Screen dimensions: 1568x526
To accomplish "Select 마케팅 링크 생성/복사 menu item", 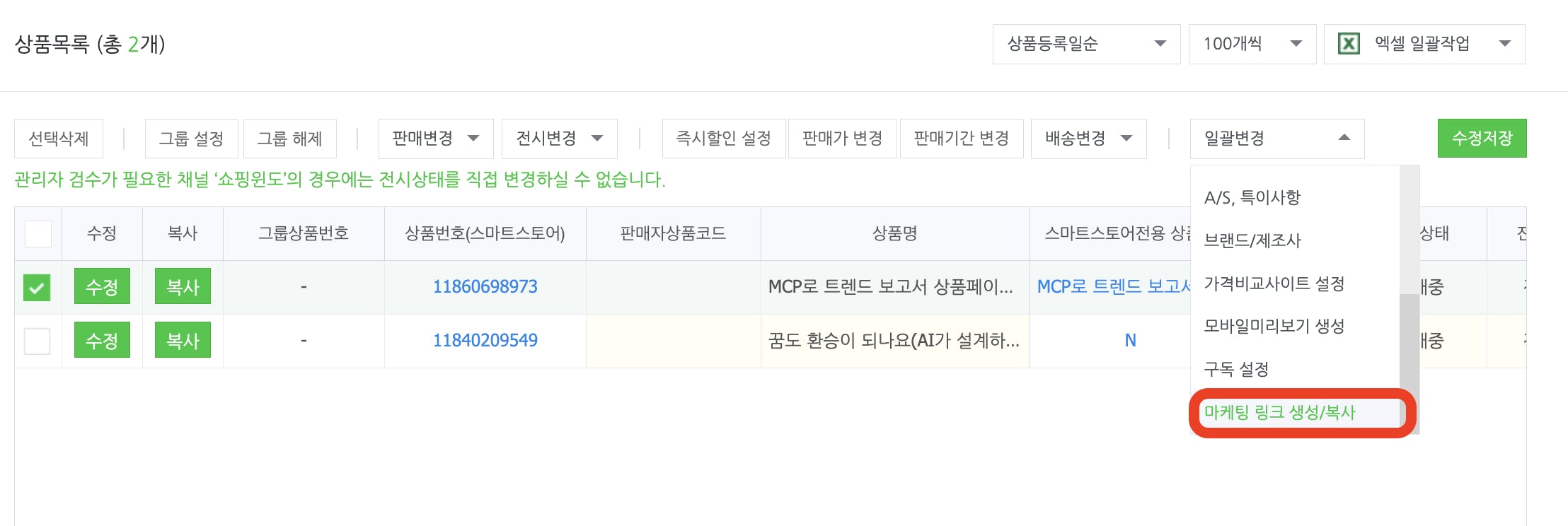I will tap(1279, 413).
